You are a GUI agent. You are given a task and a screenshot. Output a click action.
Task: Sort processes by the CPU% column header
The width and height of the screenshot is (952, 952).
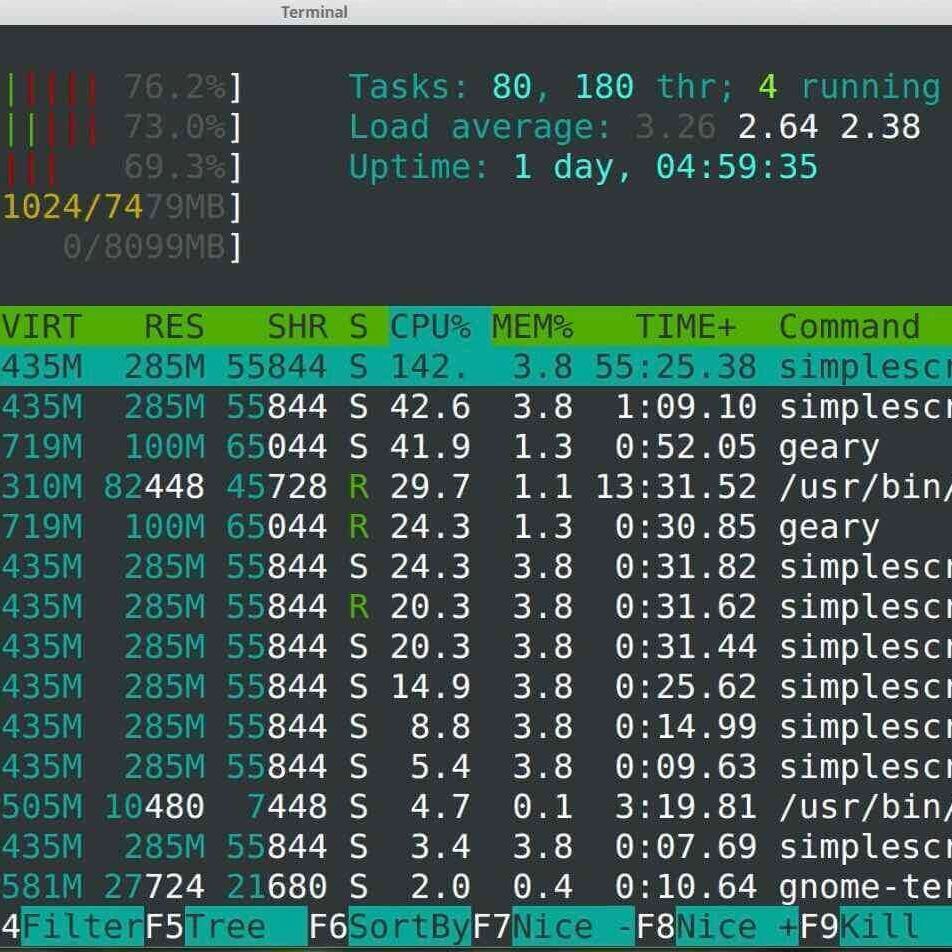[x=430, y=327]
